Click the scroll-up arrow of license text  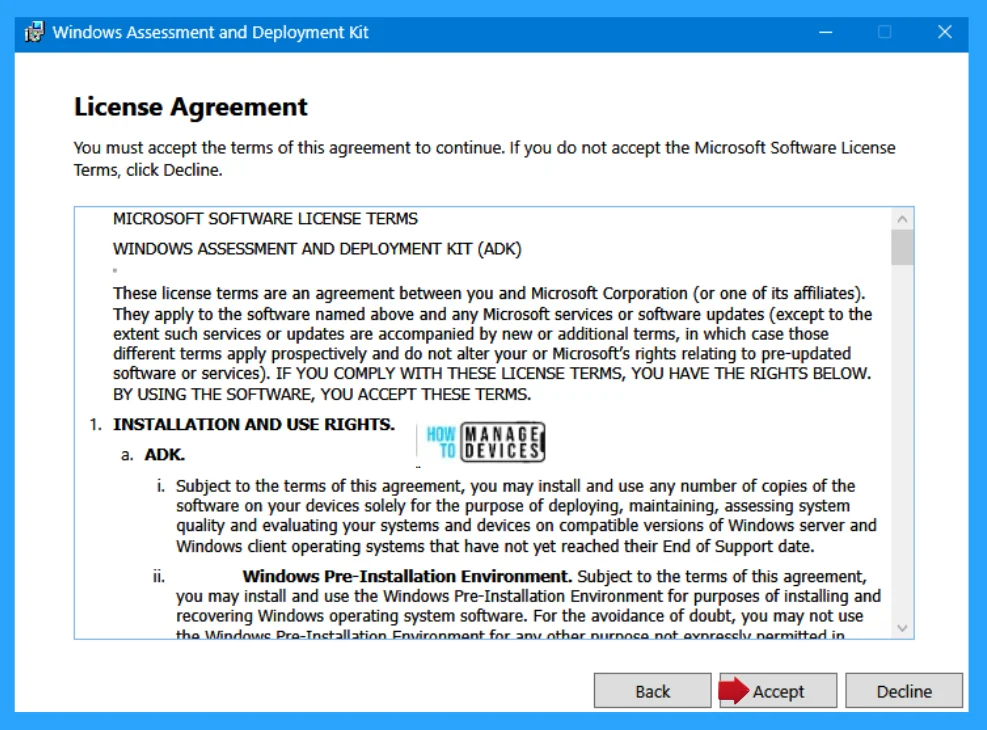[x=902, y=219]
